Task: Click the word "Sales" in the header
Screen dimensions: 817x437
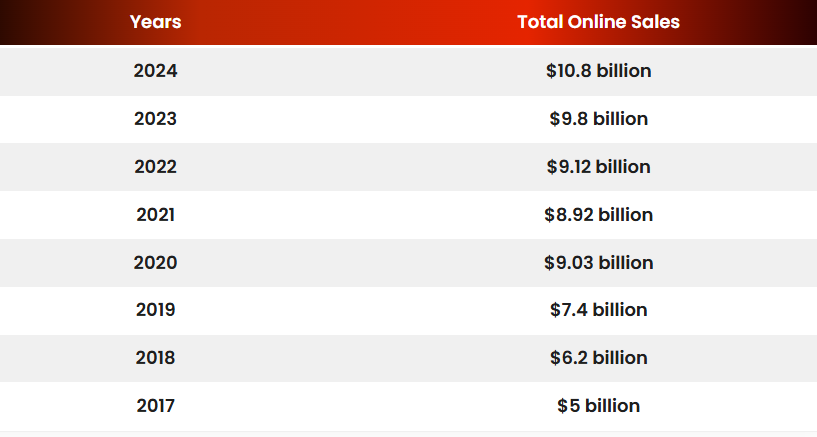Action: [x=655, y=22]
